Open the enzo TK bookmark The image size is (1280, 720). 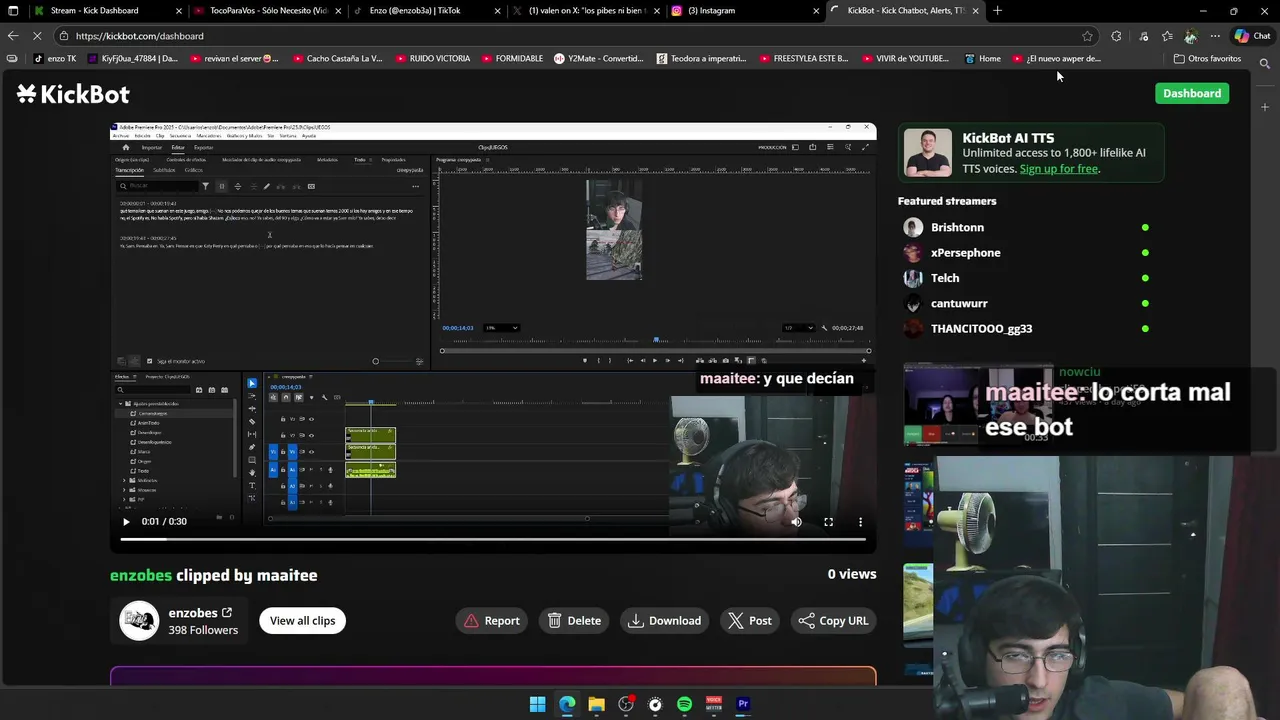[55, 58]
